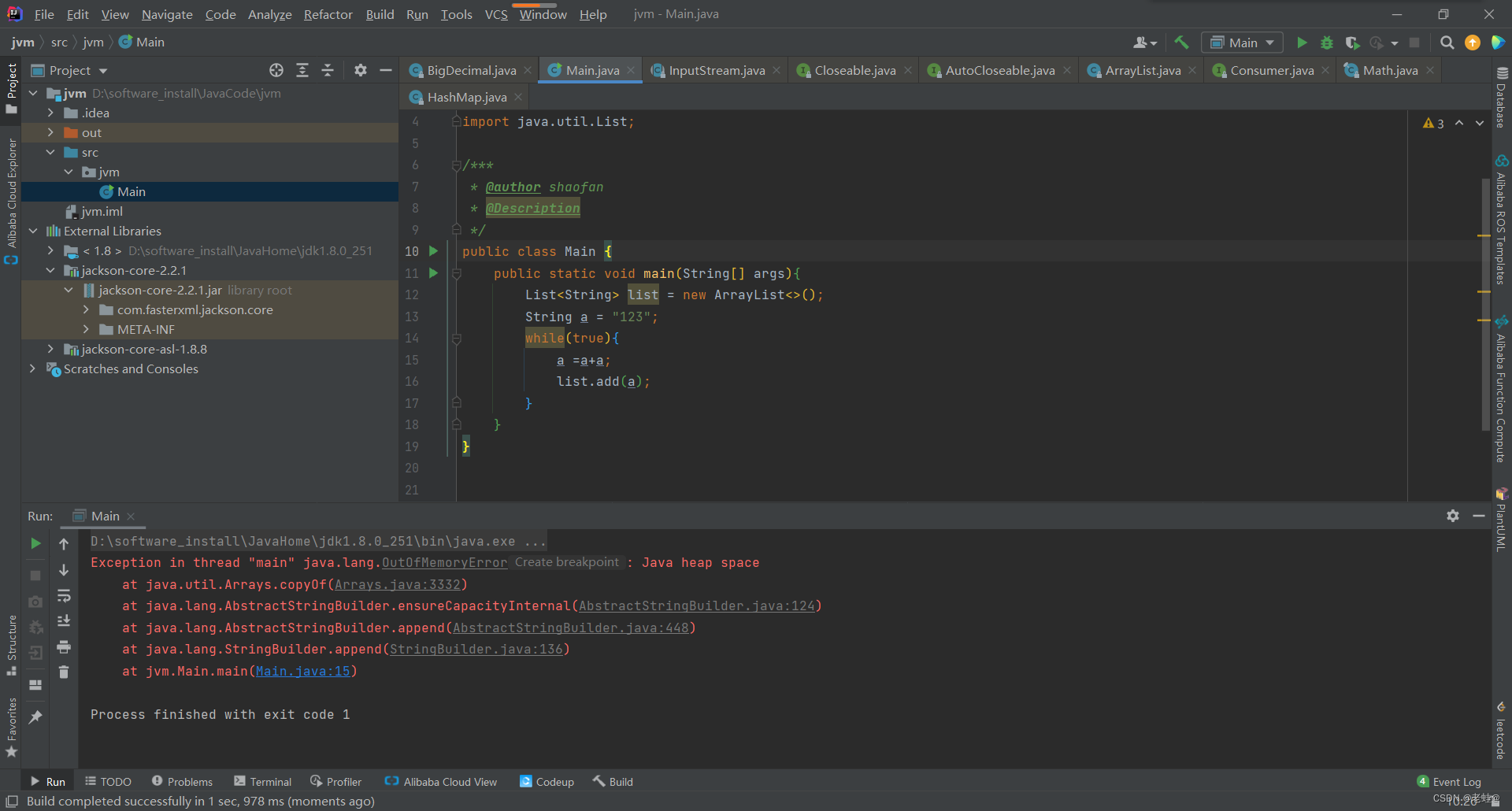Click the run gutter arrow at line 10

click(433, 251)
